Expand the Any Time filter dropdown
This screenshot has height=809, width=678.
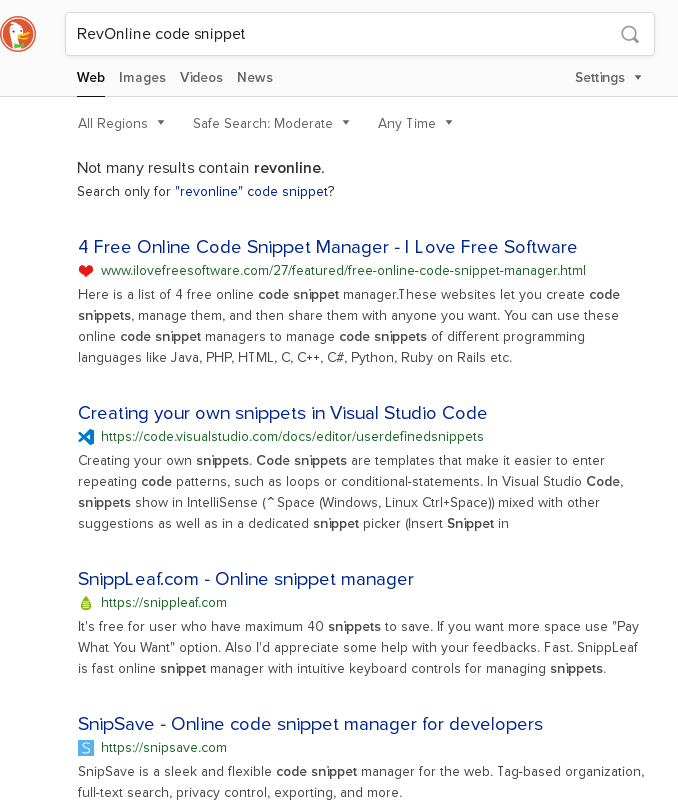pyautogui.click(x=415, y=124)
